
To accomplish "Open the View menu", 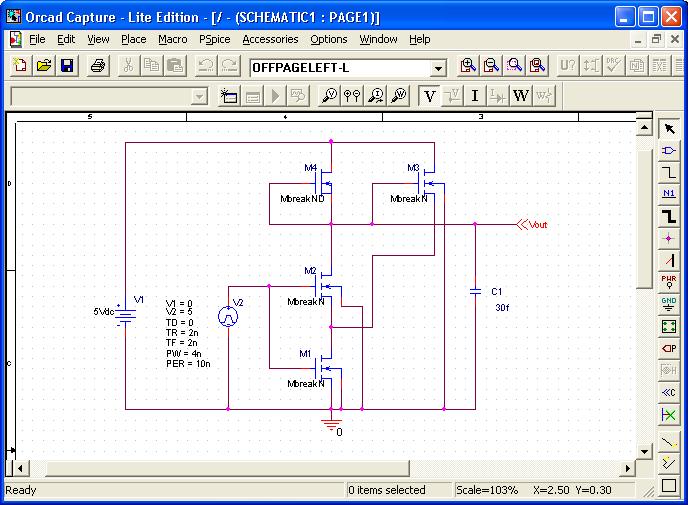I will tap(98, 39).
